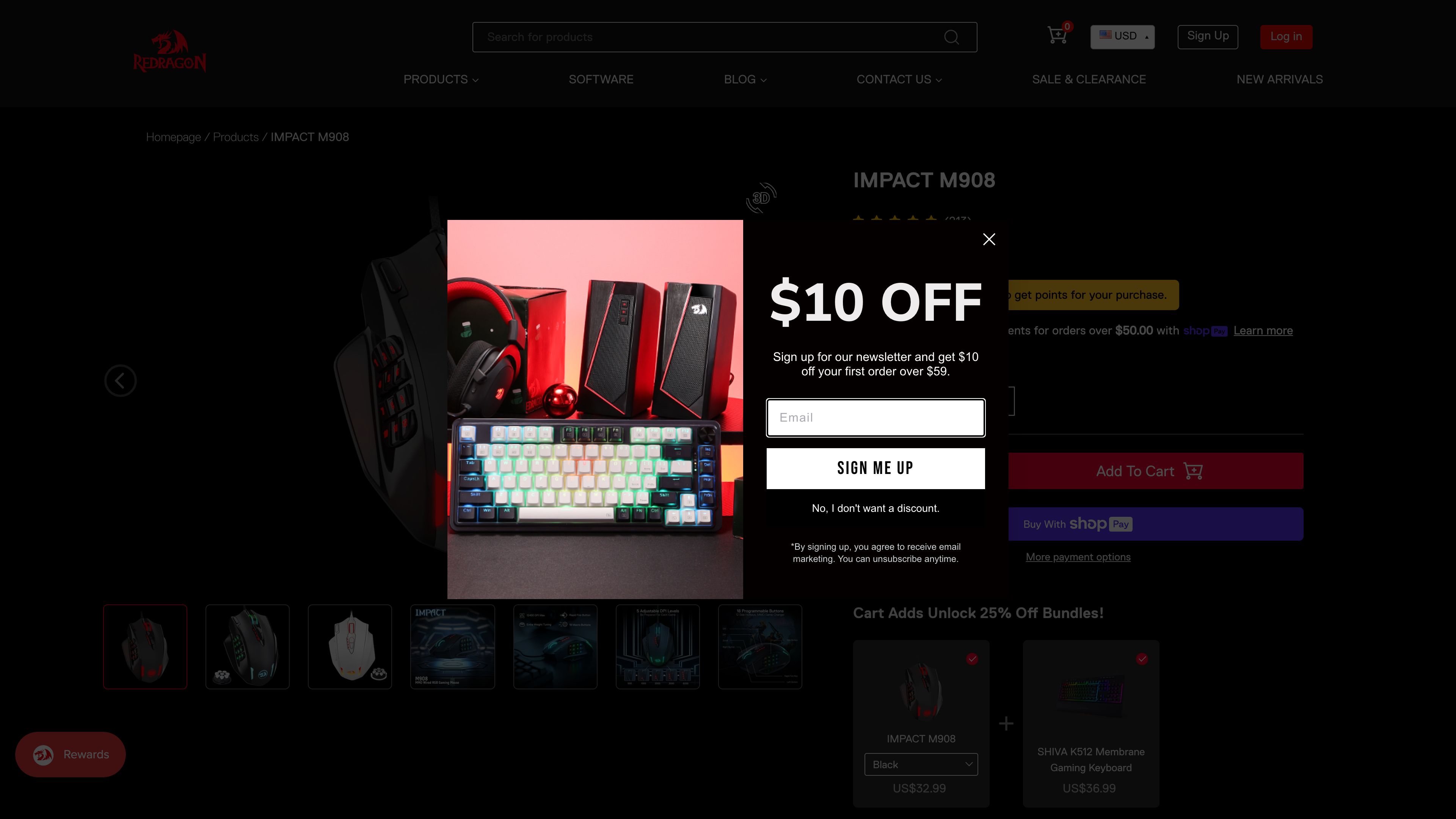This screenshot has width=1456, height=819.
Task: Expand the Black color dropdown
Action: tap(921, 764)
